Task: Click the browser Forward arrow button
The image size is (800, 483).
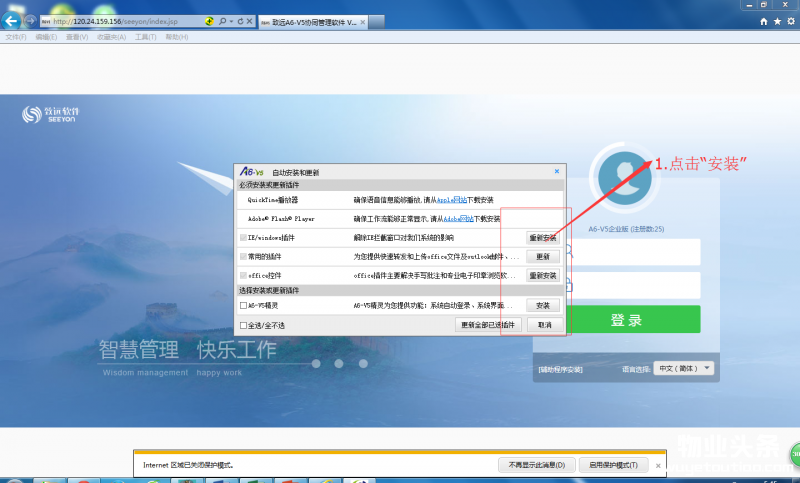Action: click(x=31, y=20)
